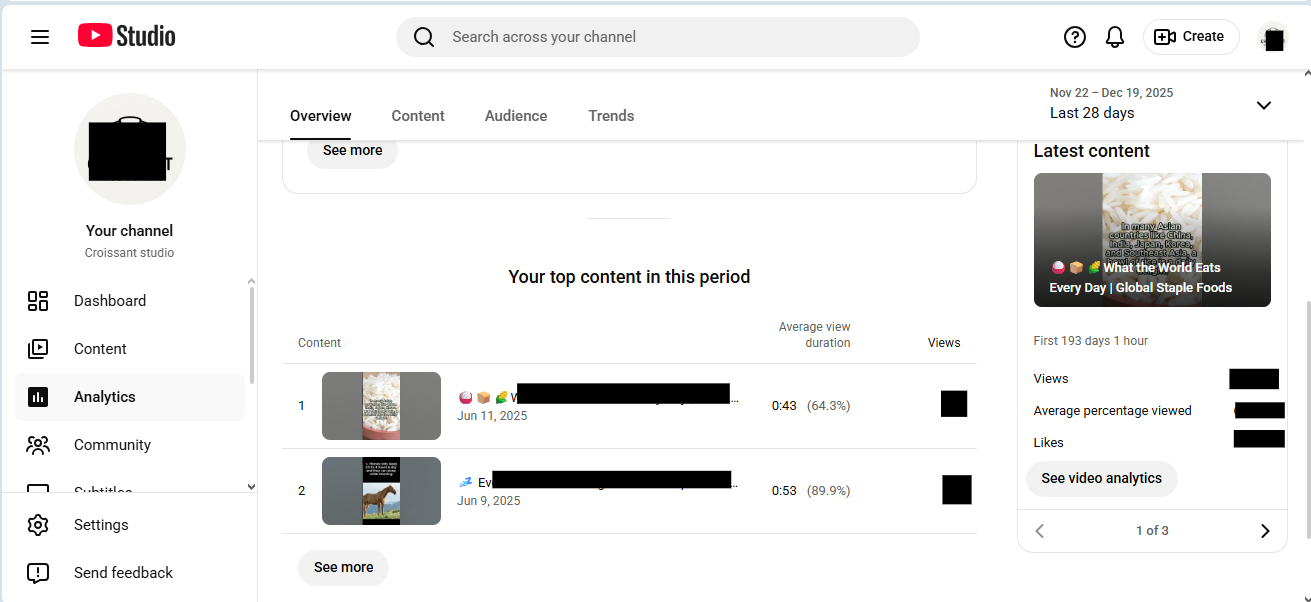Open the Trends tab
This screenshot has width=1311, height=602.
pos(611,115)
